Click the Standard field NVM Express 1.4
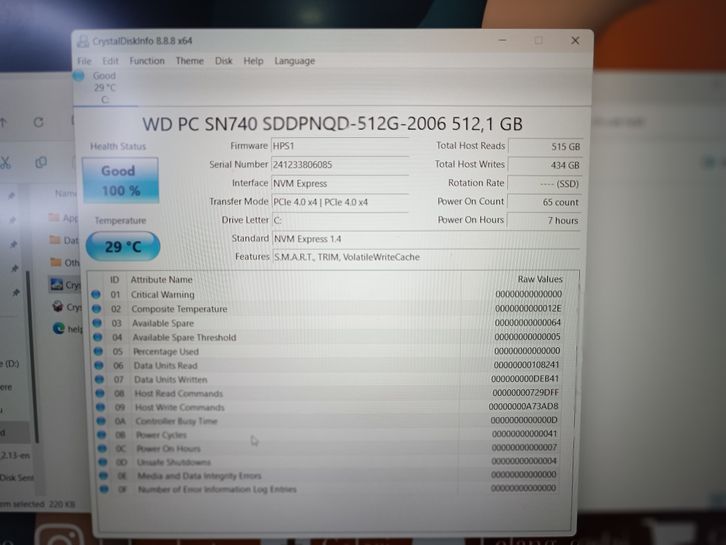 point(426,239)
